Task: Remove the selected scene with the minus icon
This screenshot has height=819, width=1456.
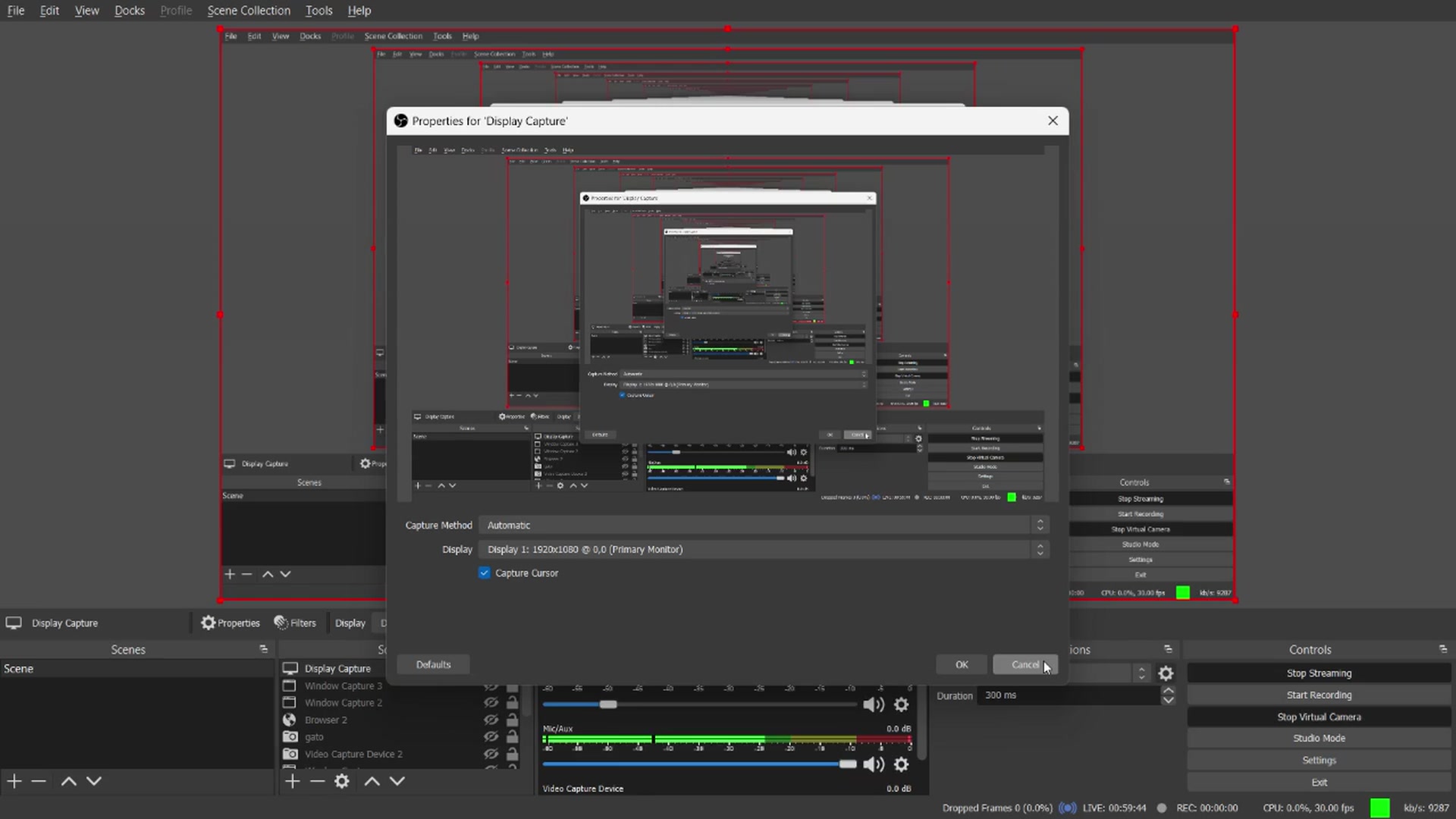Action: pos(39,781)
